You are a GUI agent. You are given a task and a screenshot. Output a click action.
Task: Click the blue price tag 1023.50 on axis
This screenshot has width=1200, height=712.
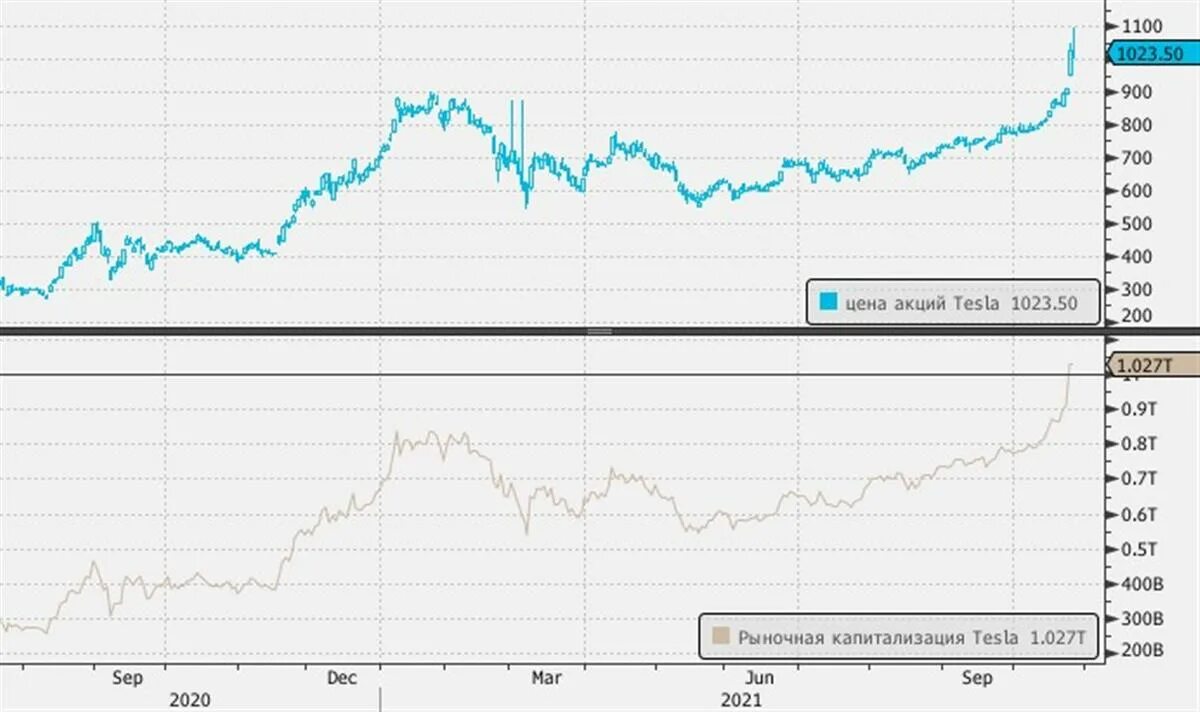[x=1152, y=56]
